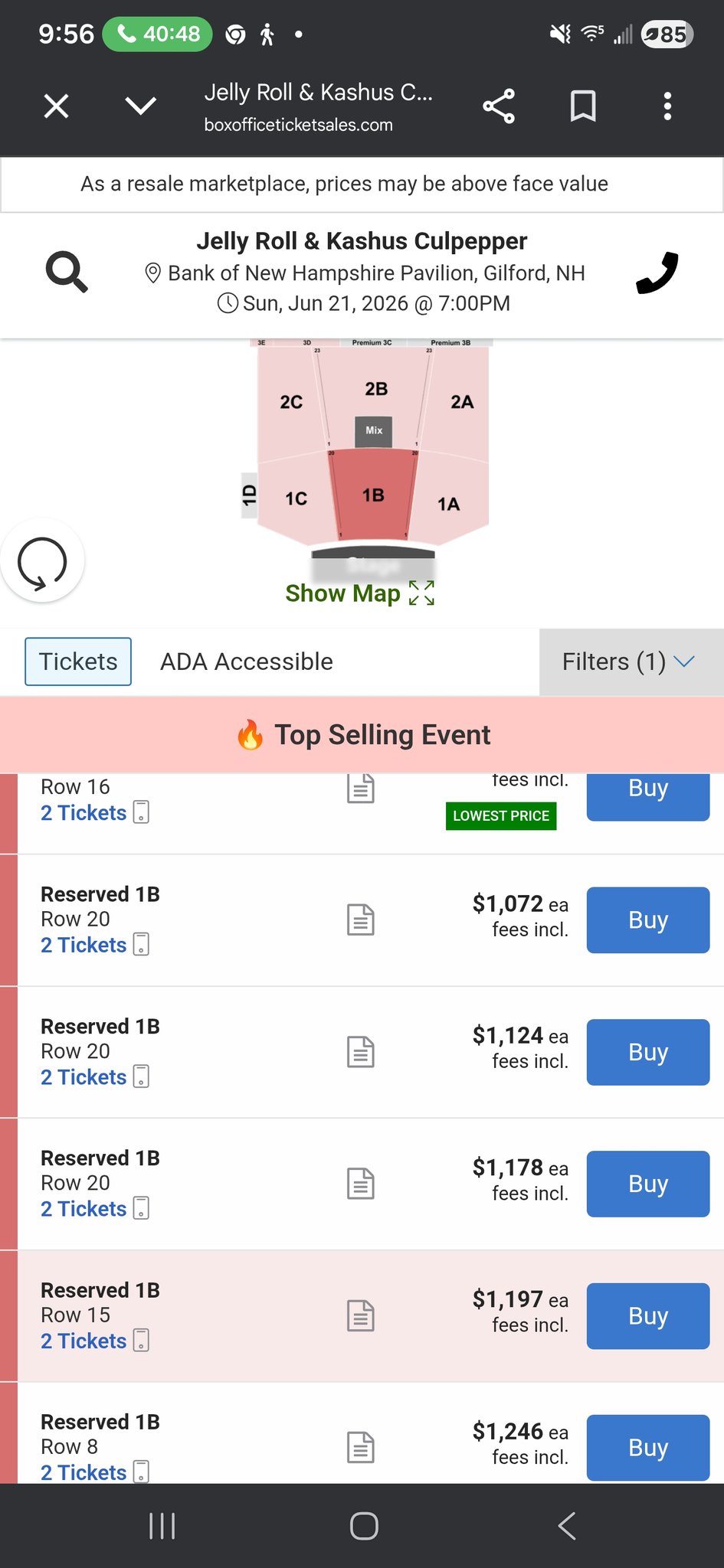The height and width of the screenshot is (1568, 724).
Task: Select section 2A on the seating map
Action: click(462, 402)
